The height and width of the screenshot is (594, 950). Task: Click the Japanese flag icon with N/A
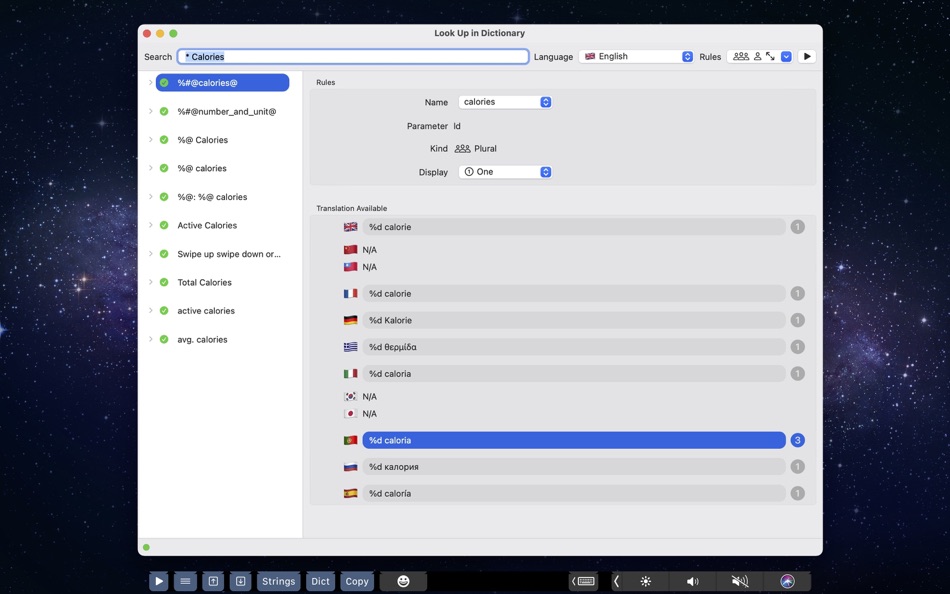[x=350, y=413]
